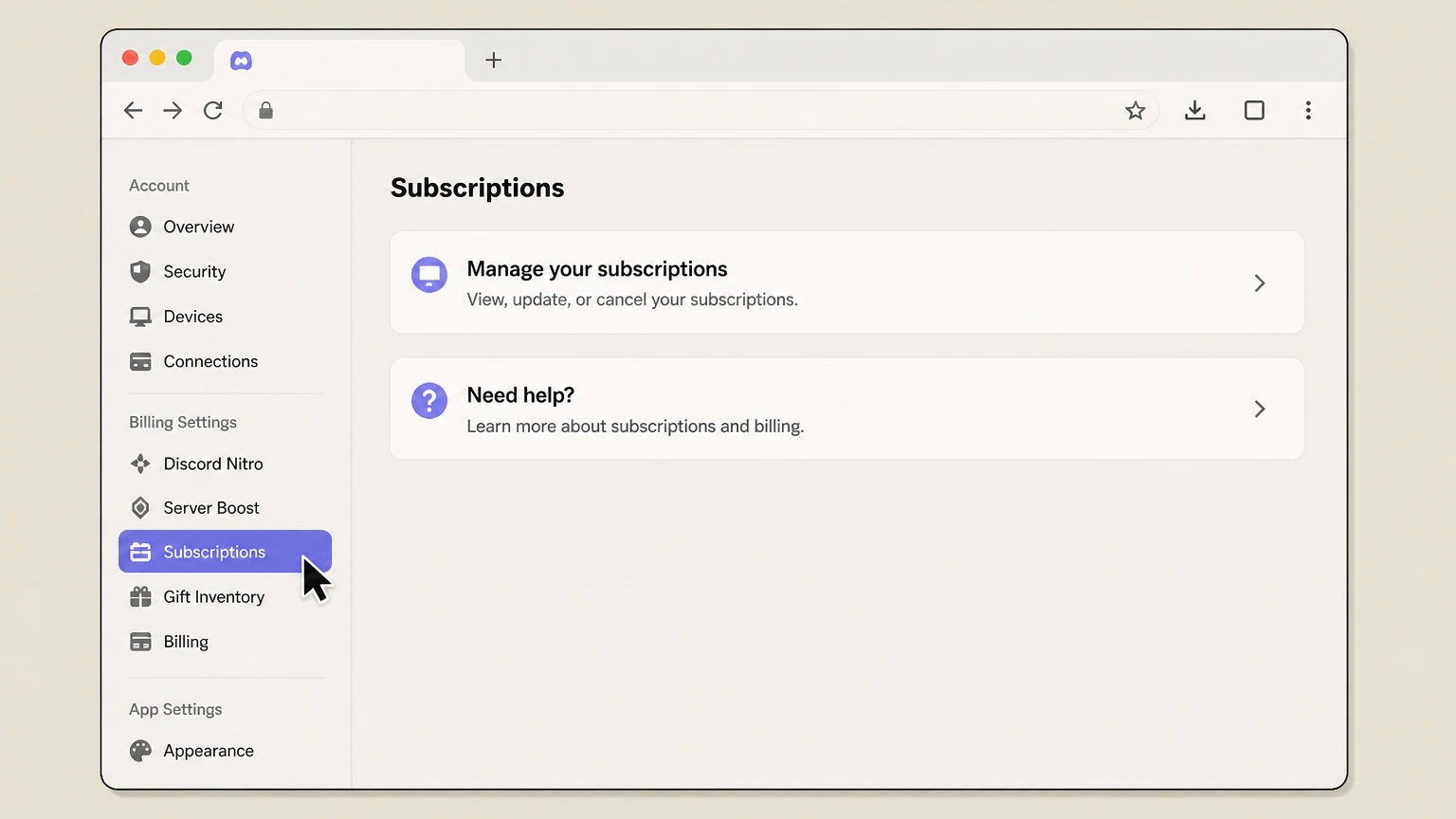
Task: Click the Account section label
Action: tap(159, 186)
